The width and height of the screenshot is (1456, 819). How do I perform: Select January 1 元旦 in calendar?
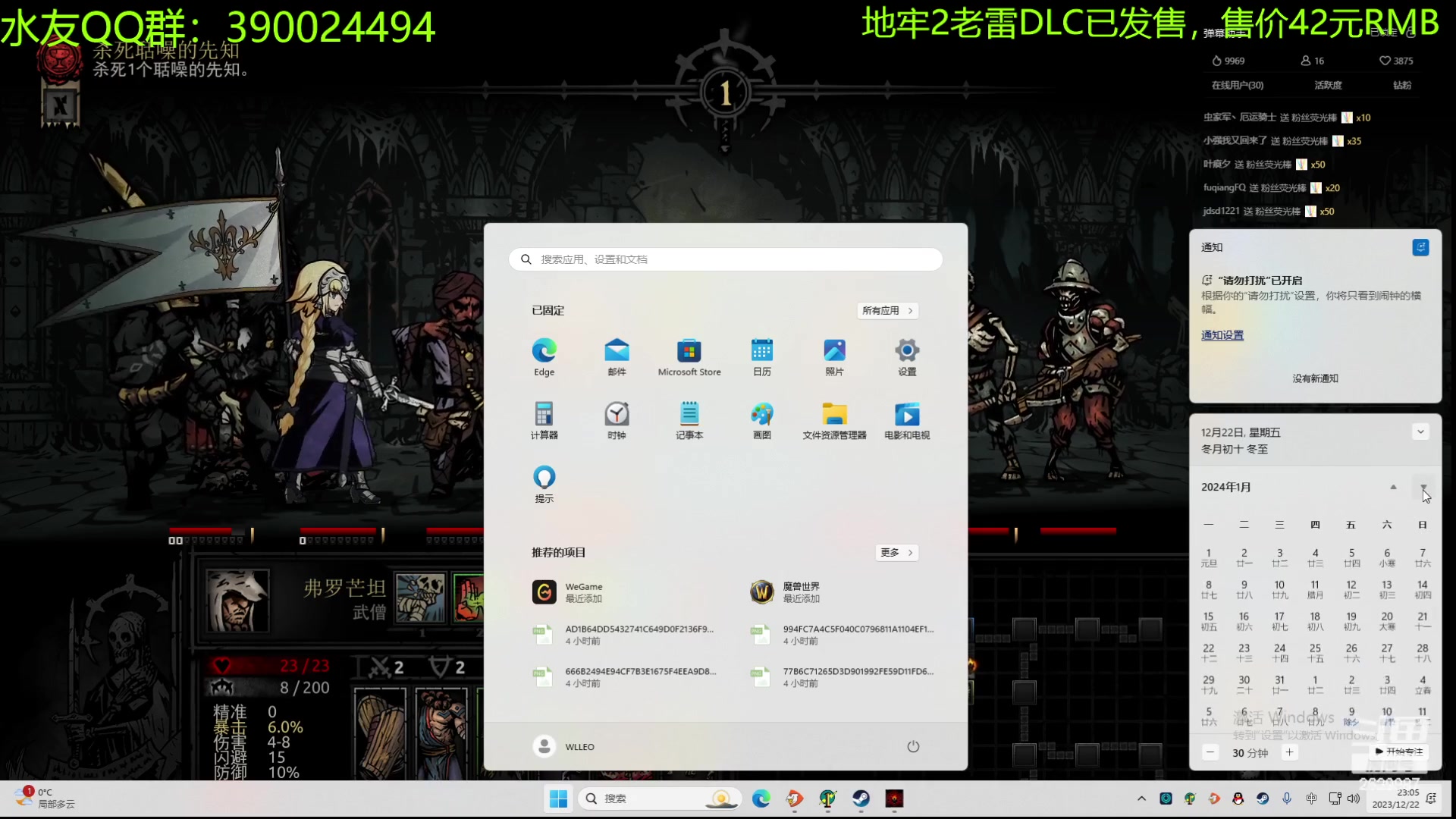pyautogui.click(x=1208, y=557)
